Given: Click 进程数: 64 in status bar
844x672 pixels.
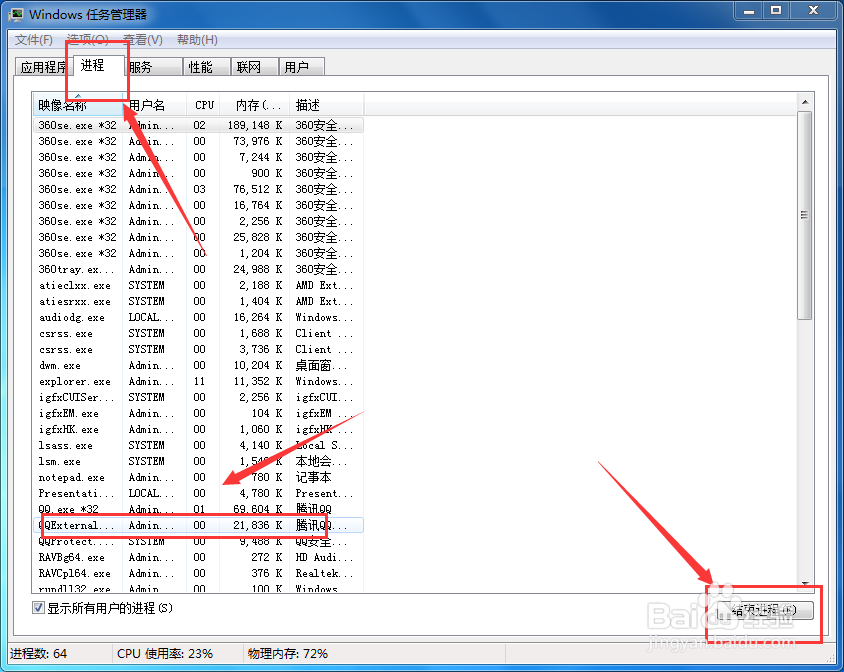Looking at the screenshot, I should point(38,654).
